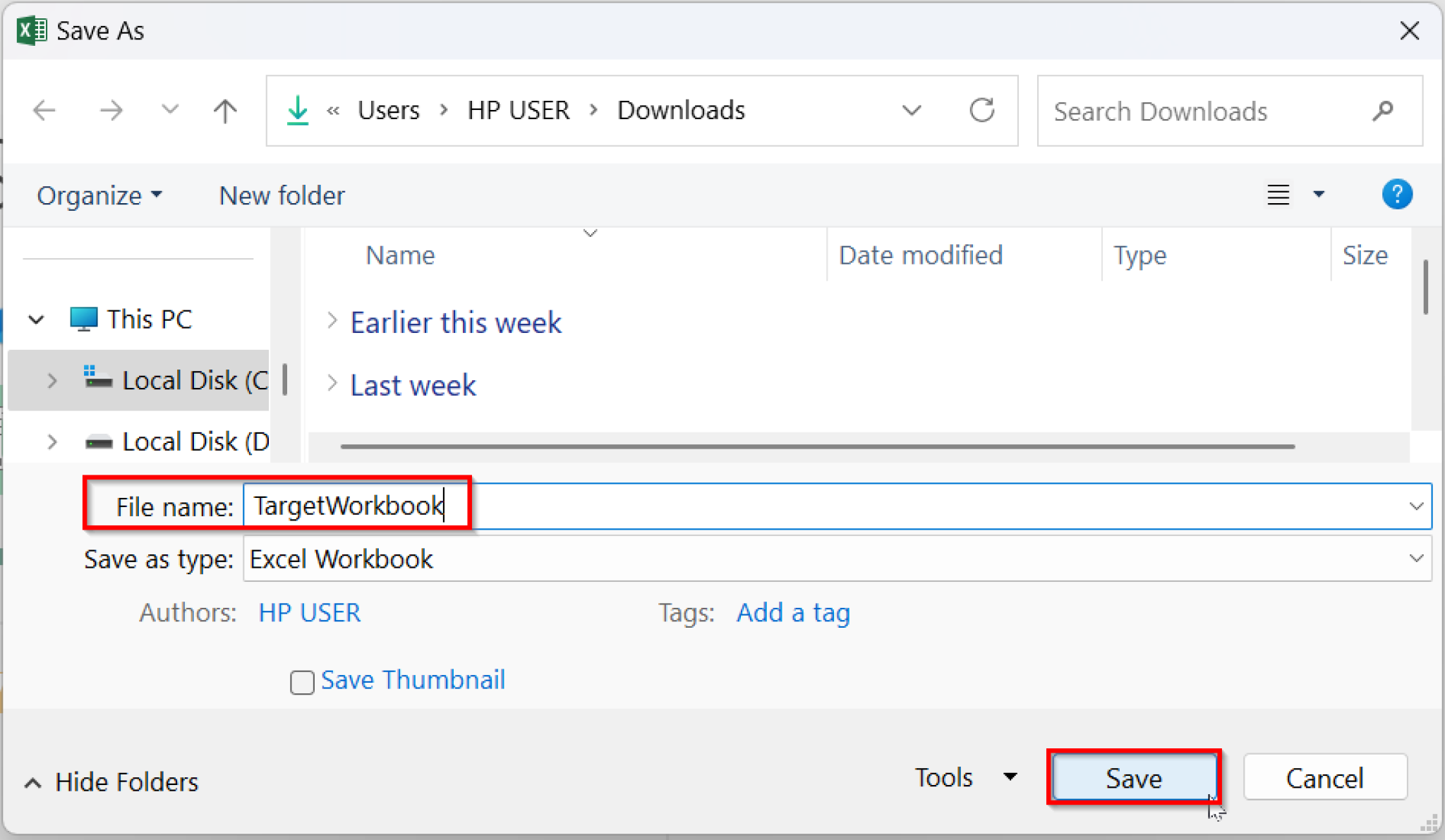This screenshot has height=840, width=1445.
Task: Open the Save as type dropdown
Action: click(1416, 558)
